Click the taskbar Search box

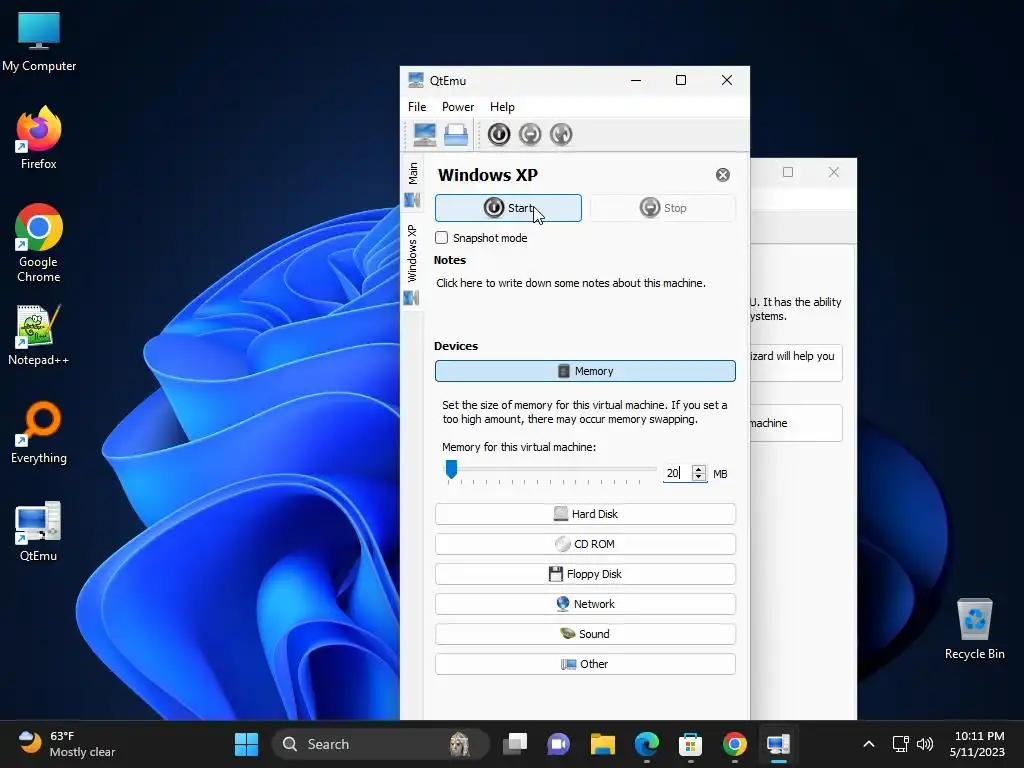click(x=380, y=744)
